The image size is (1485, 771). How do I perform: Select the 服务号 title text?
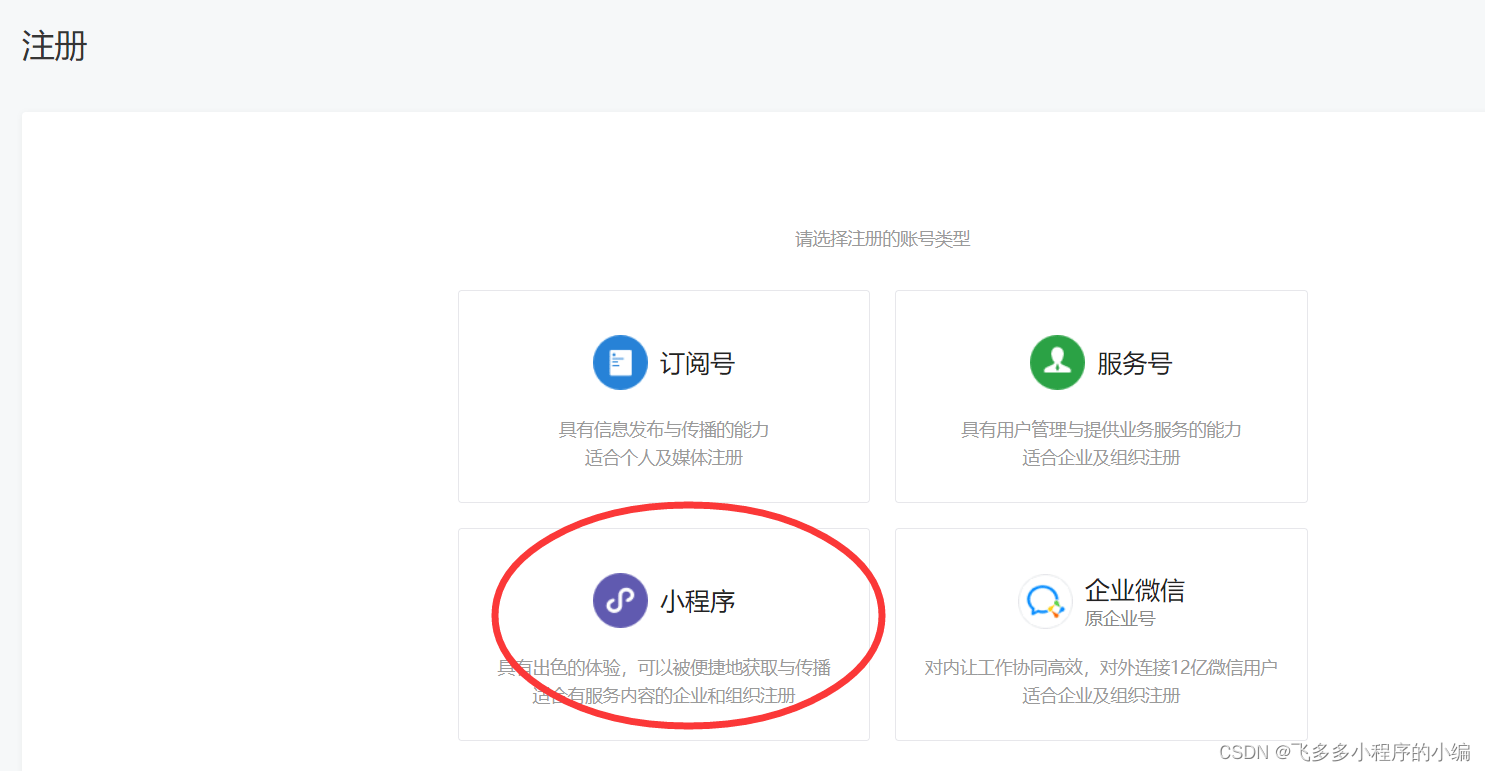click(1134, 363)
